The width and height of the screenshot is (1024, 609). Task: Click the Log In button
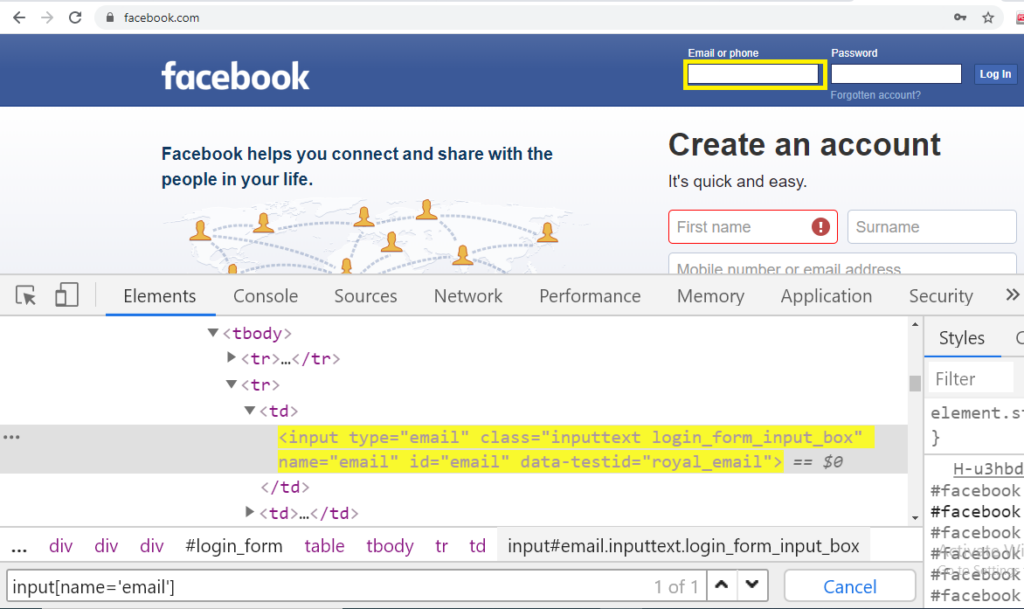point(995,74)
